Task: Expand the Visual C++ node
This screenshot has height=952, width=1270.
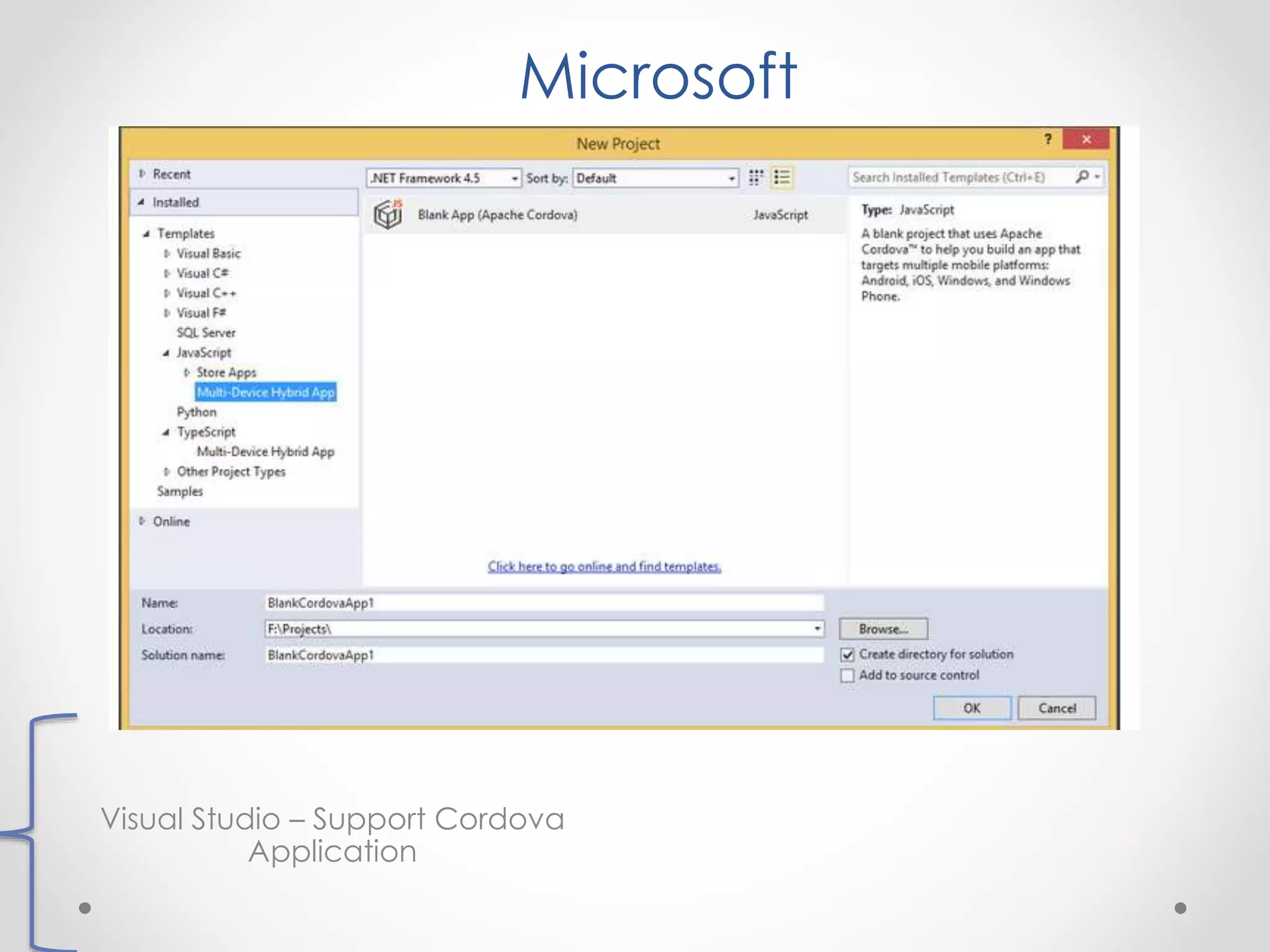Action: [167, 293]
